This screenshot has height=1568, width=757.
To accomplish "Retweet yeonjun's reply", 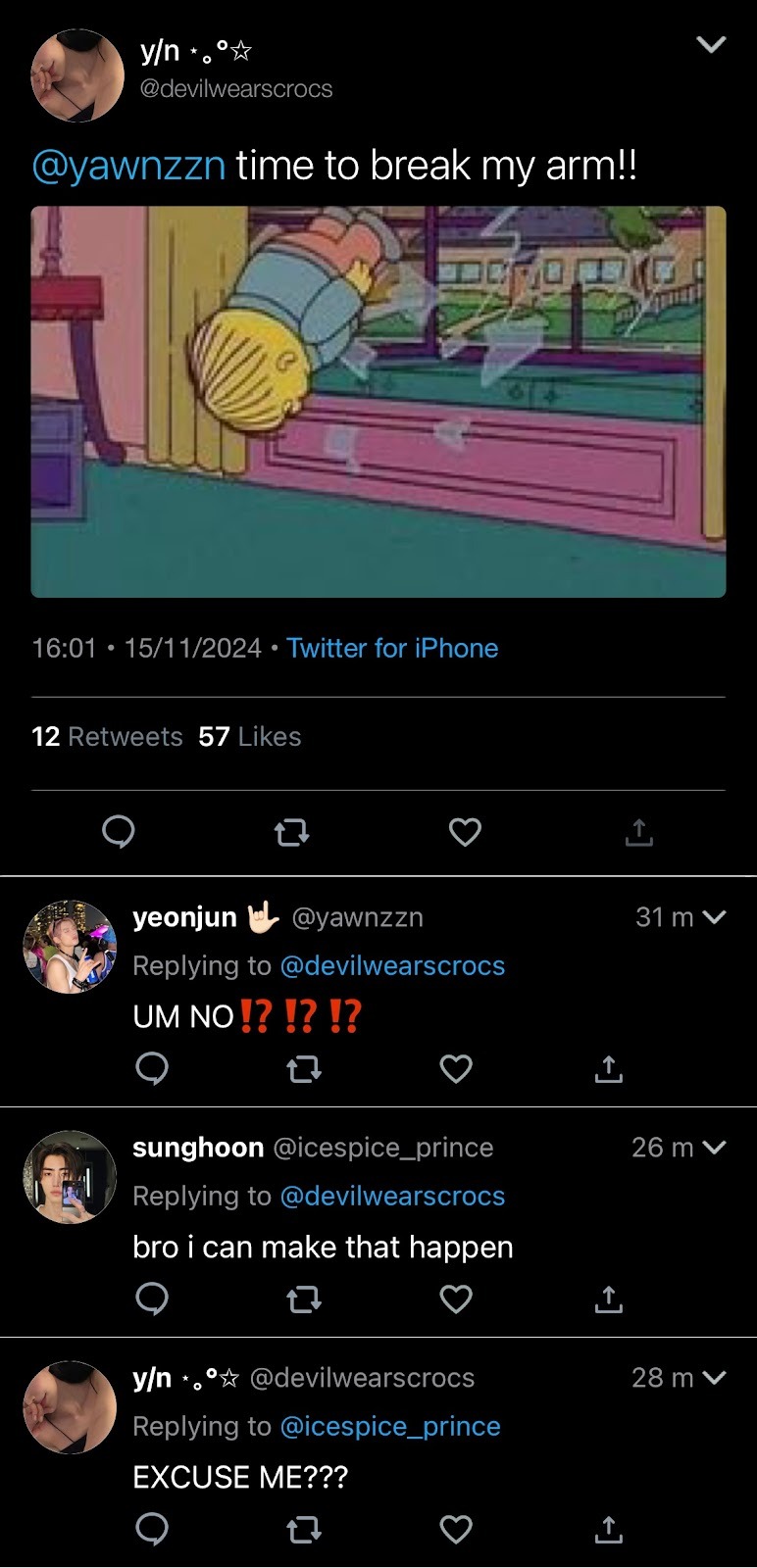I will pos(303,1068).
